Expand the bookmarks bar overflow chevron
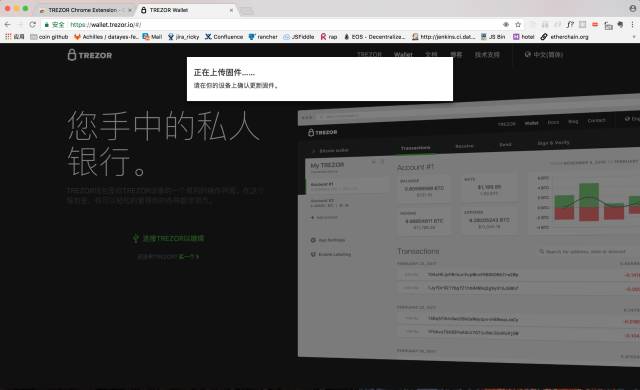Viewport: 640px width, 390px height. (x=634, y=37)
